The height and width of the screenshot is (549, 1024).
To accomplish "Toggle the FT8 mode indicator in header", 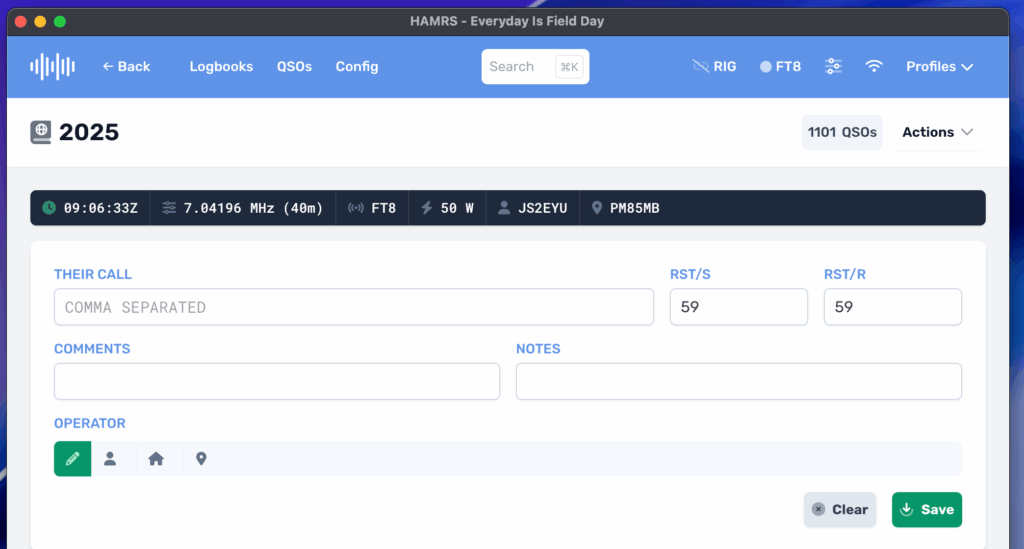I will click(780, 67).
